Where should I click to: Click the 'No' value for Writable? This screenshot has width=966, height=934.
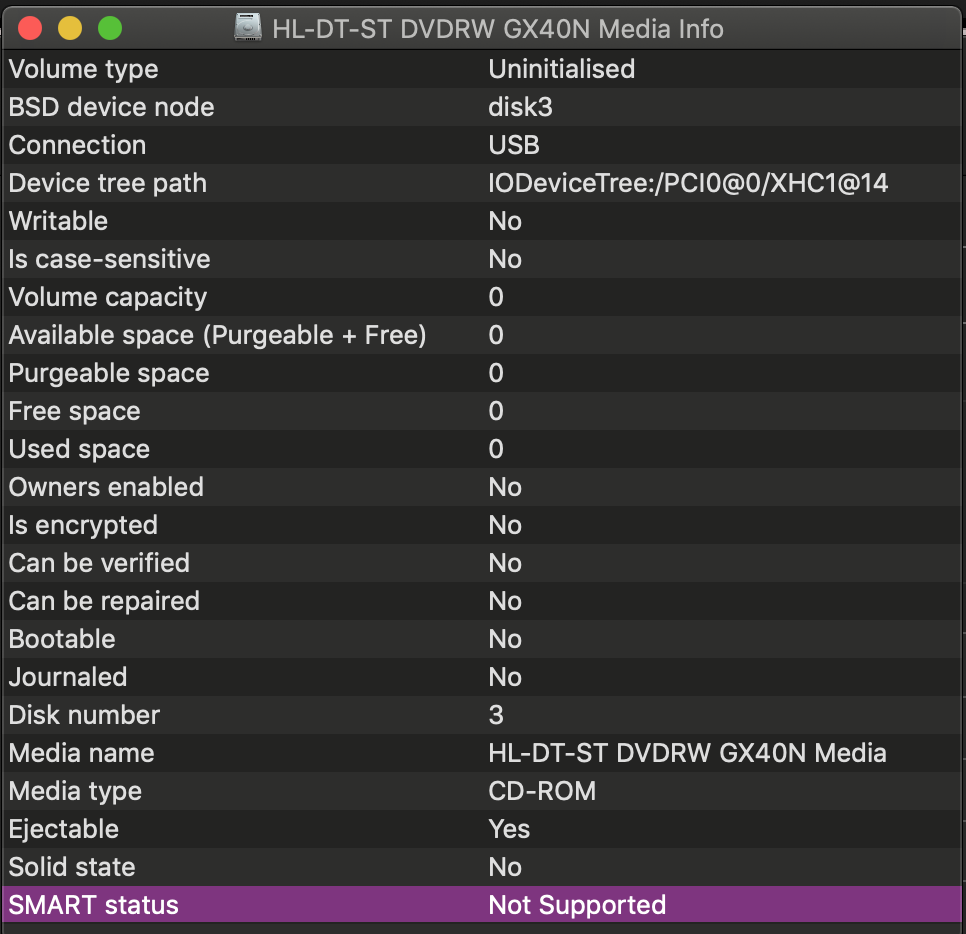pyautogui.click(x=505, y=221)
